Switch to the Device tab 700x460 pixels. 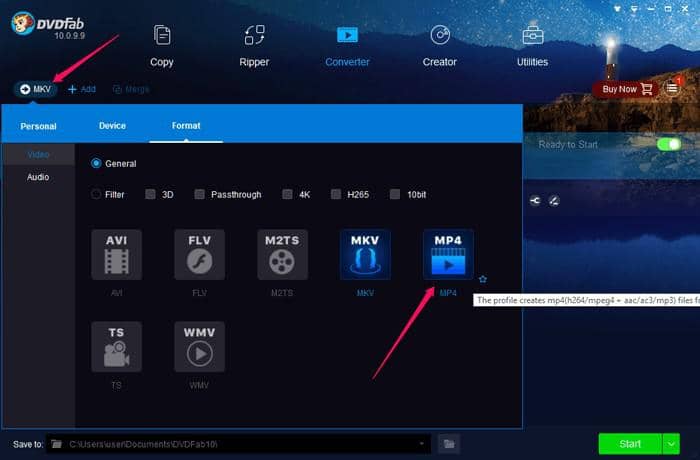(112, 126)
